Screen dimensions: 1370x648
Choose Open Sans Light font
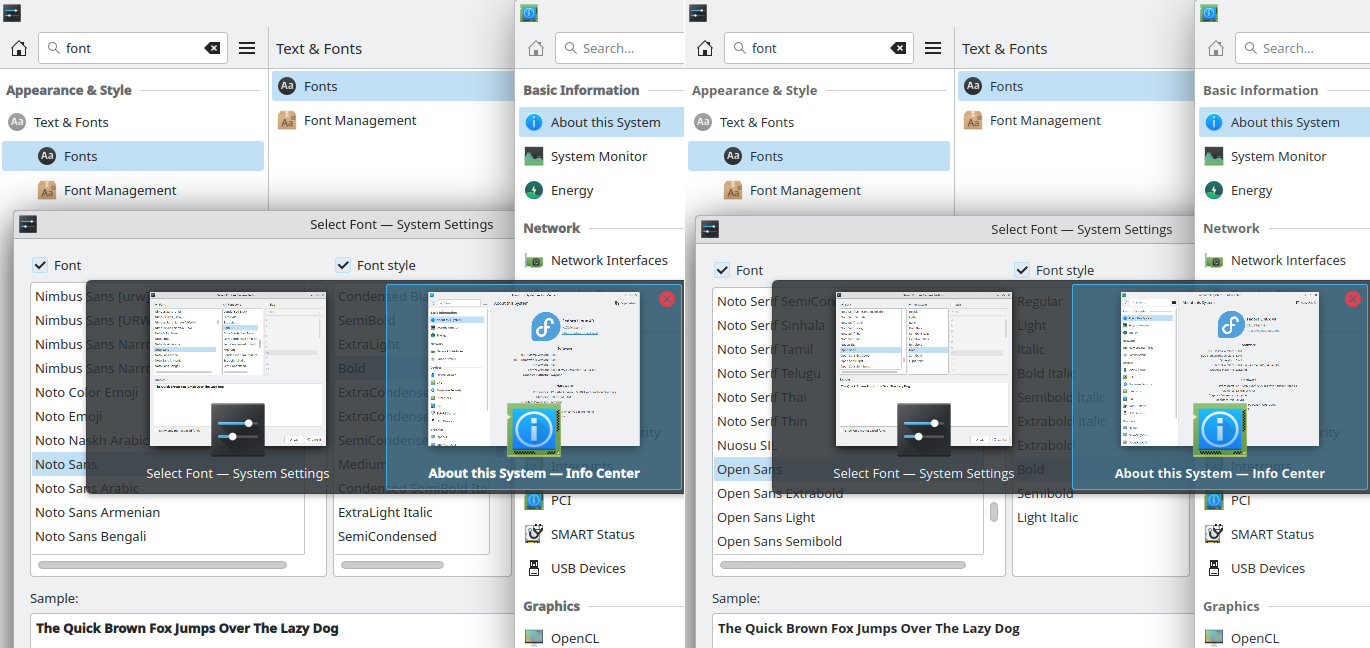[766, 517]
